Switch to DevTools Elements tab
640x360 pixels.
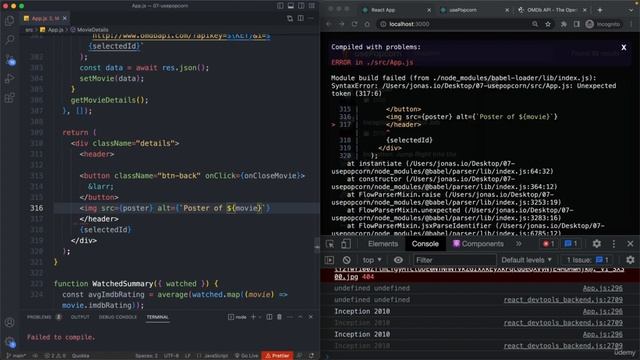click(382, 244)
